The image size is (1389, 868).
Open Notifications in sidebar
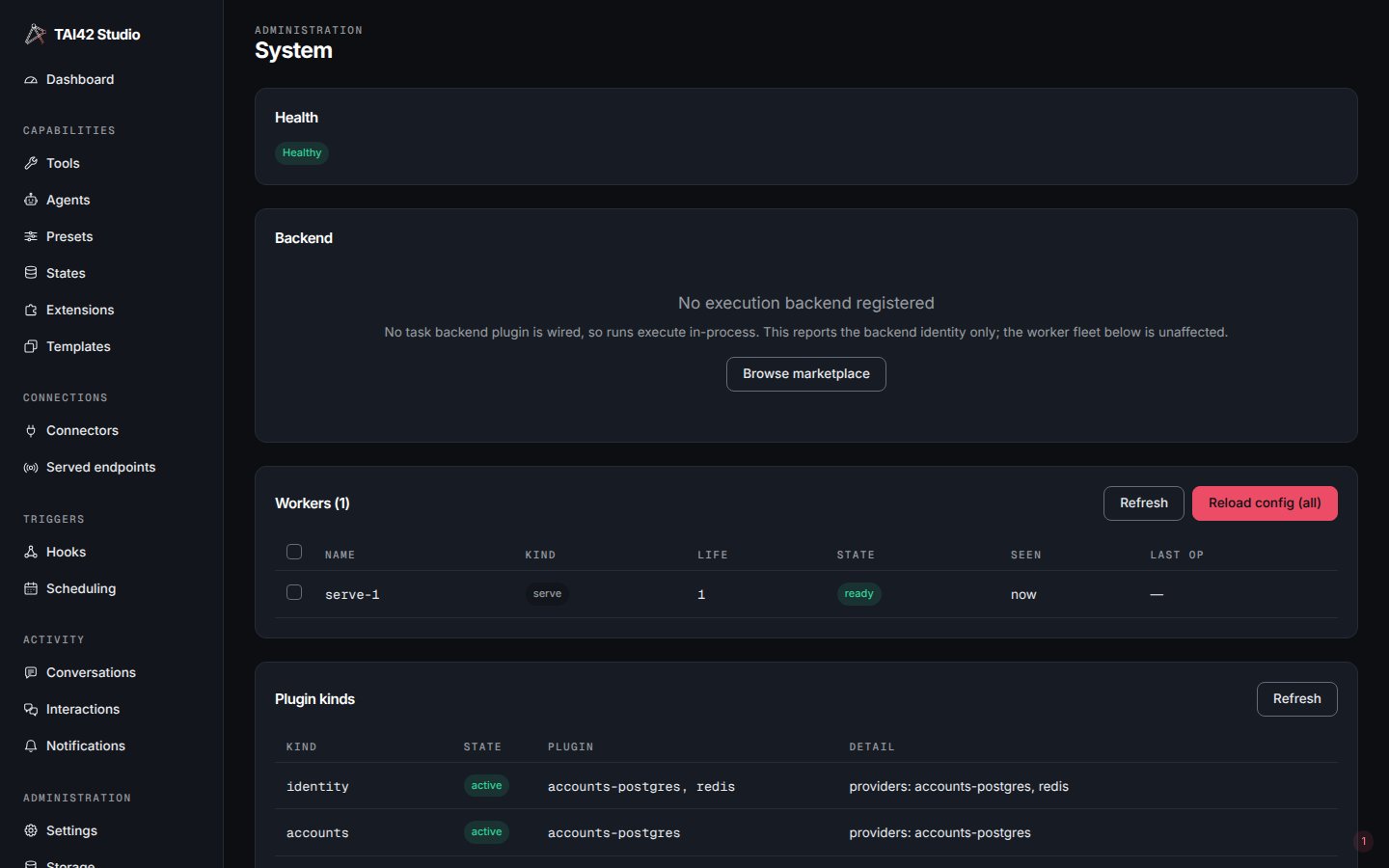111,746
